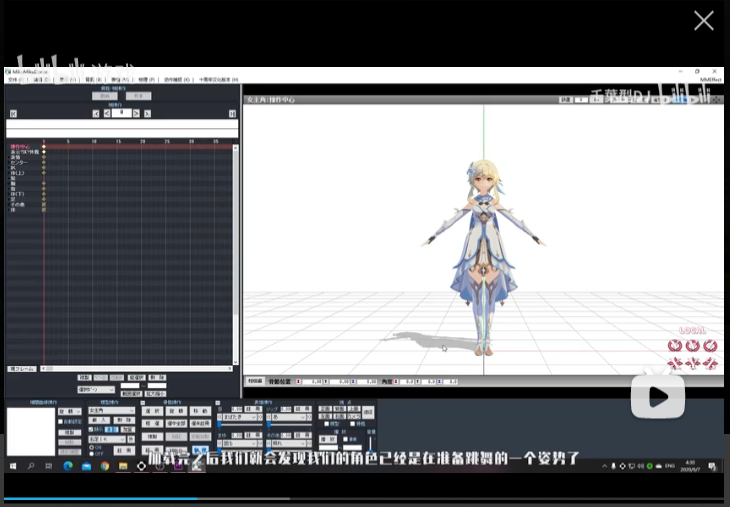
Task: Click the lip morph slider
Action: coord(289,425)
